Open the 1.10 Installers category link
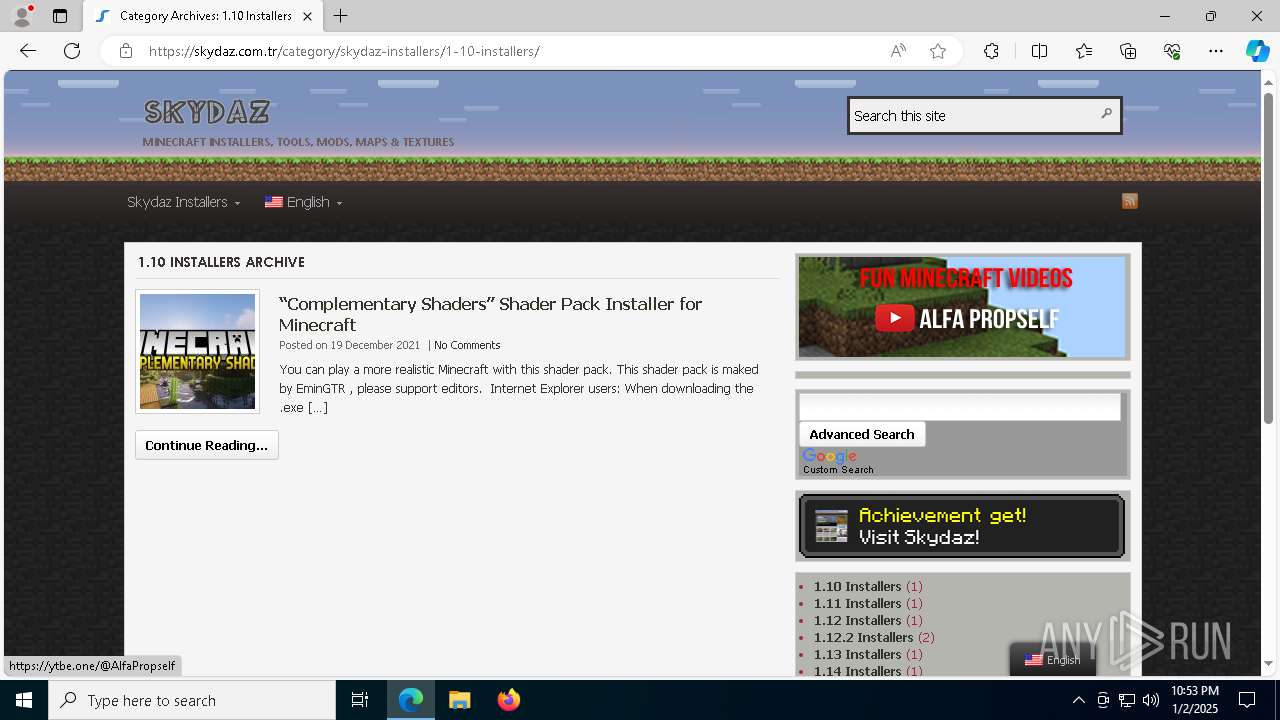The height and width of the screenshot is (720, 1280). (x=857, y=586)
